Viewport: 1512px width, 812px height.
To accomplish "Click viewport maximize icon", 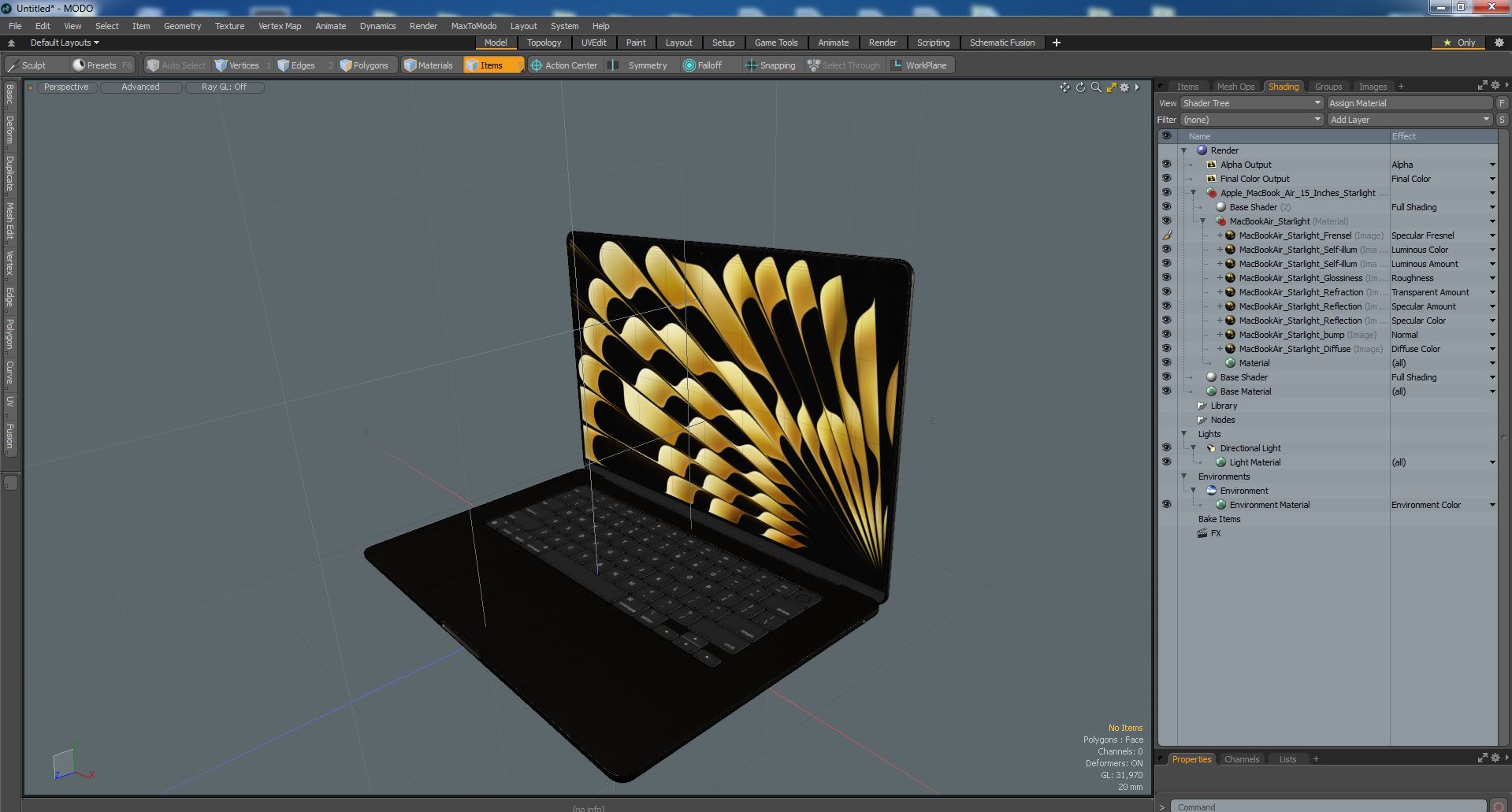I will (x=1111, y=87).
